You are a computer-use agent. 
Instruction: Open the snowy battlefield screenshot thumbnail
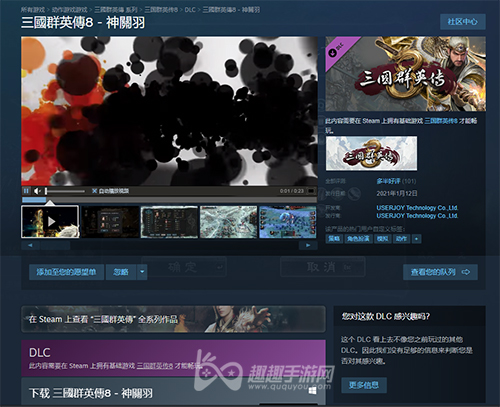tap(229, 222)
